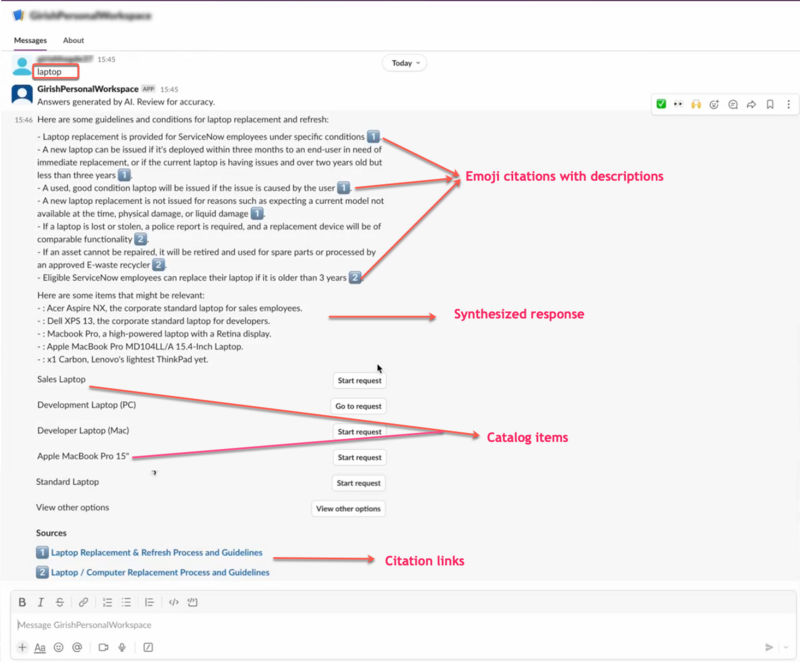Open more message actions menu
Screen dimensions: 800x662
pos(788,104)
